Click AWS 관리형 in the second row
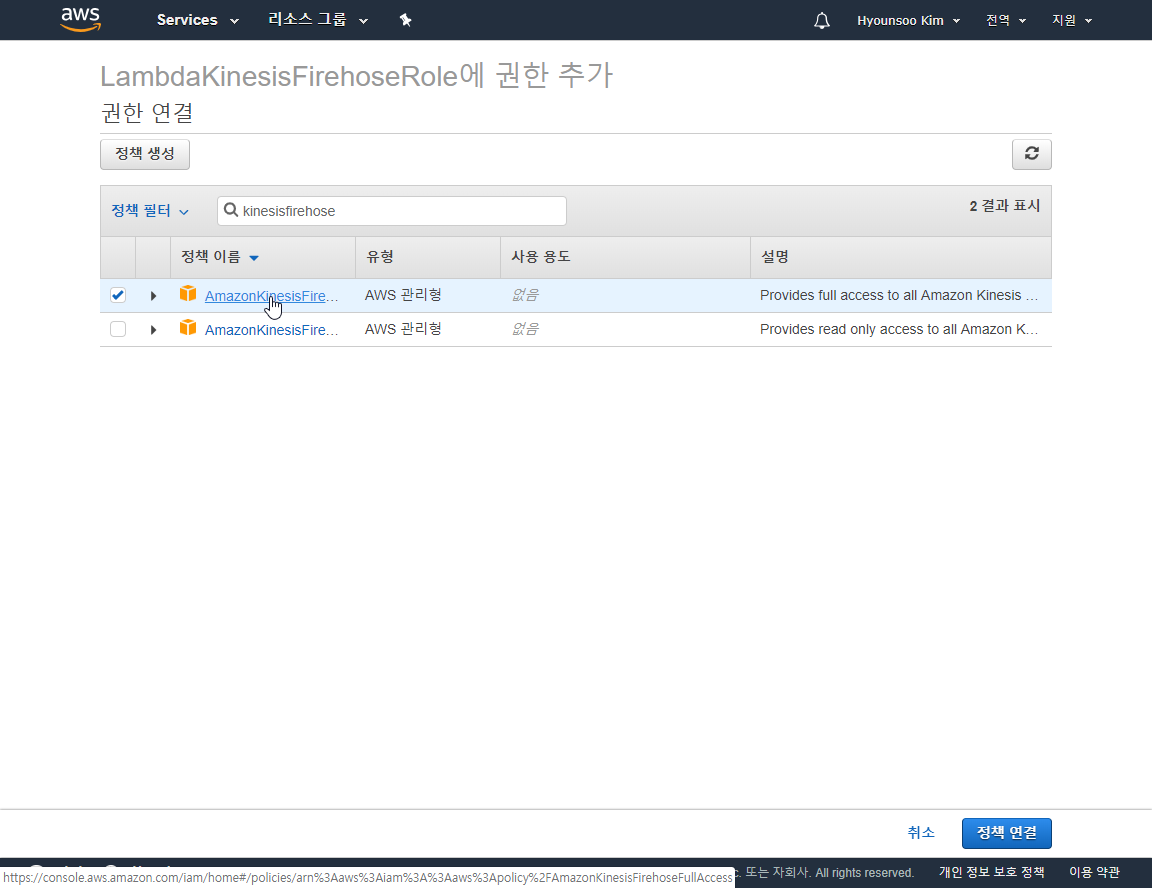This screenshot has width=1152, height=888. pyautogui.click(x=403, y=329)
